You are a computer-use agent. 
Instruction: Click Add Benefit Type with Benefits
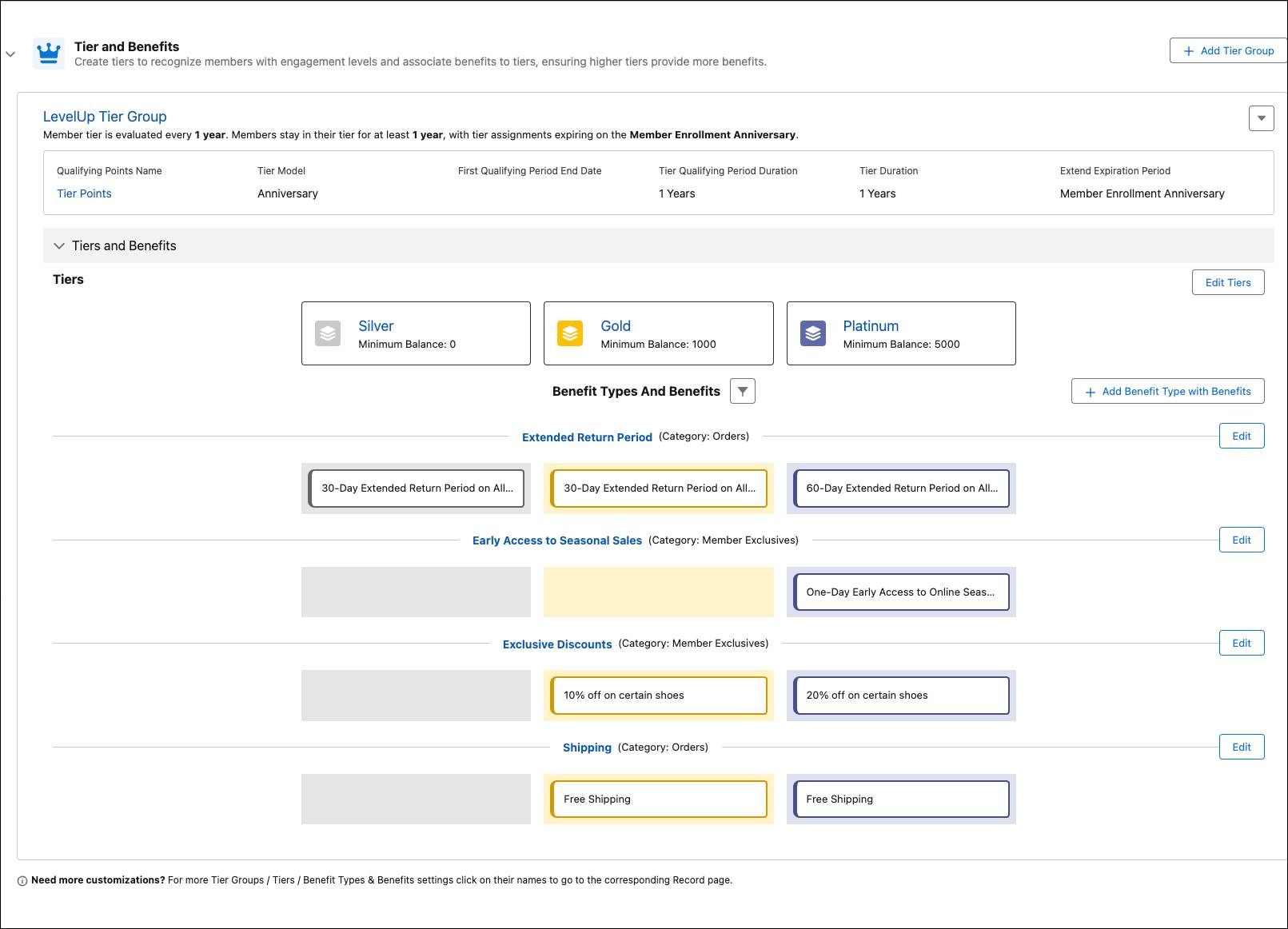(x=1168, y=391)
